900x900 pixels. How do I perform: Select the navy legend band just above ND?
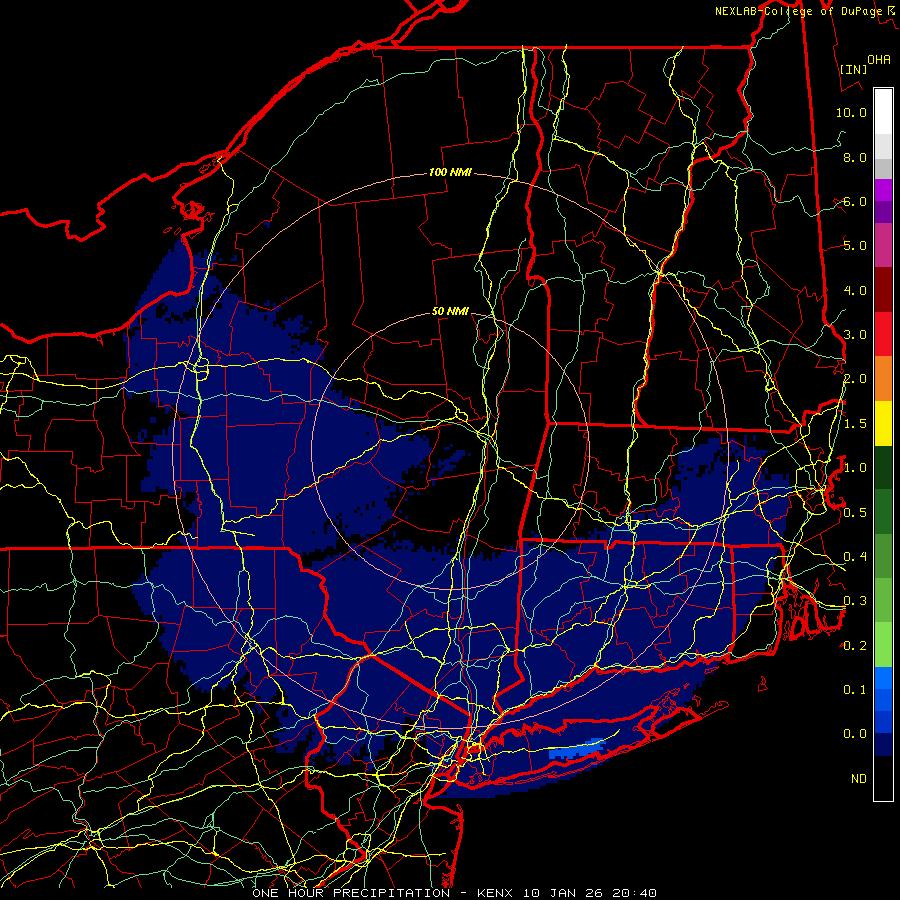point(883,745)
